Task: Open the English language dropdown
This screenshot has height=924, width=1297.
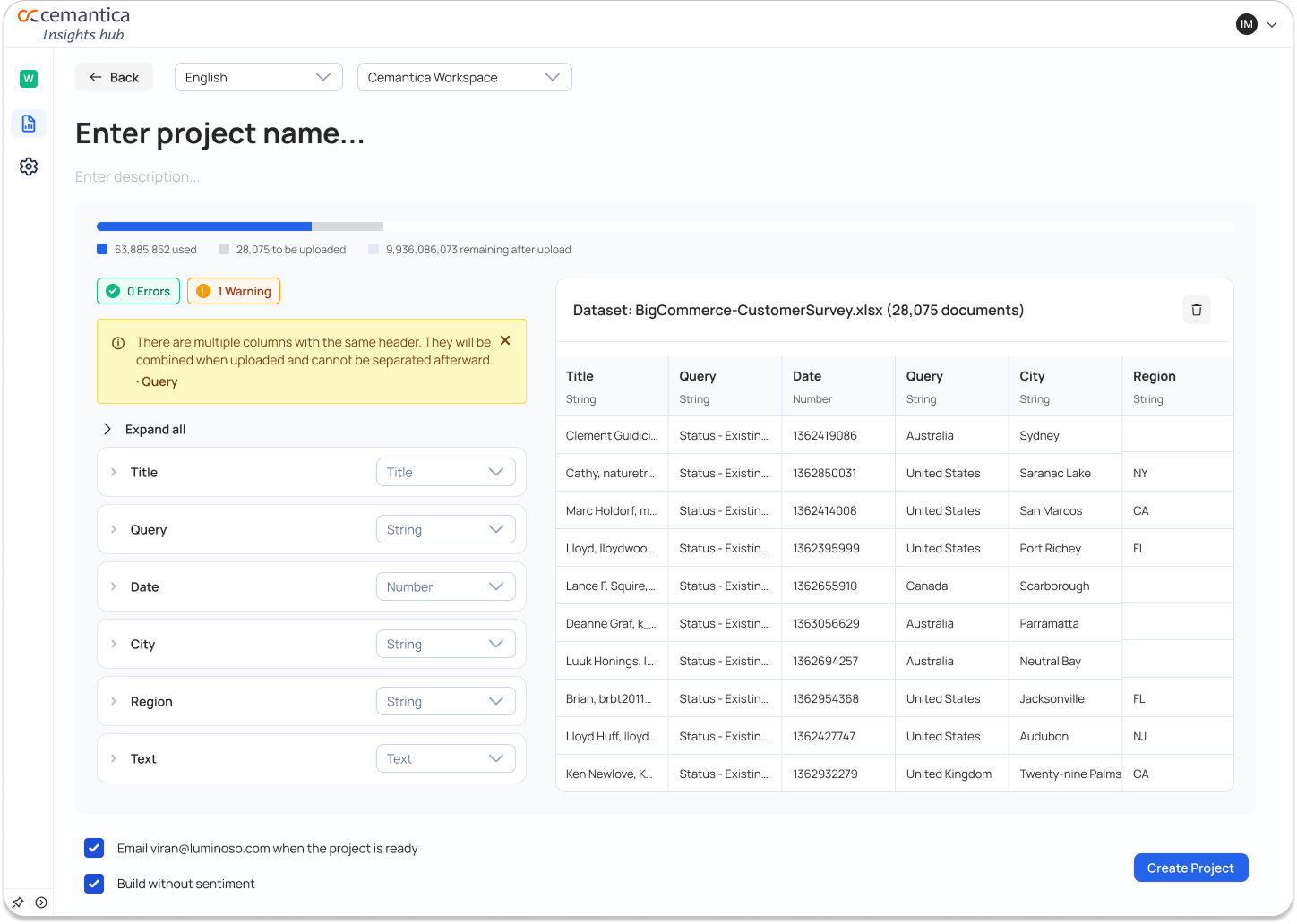Action: coord(259,77)
